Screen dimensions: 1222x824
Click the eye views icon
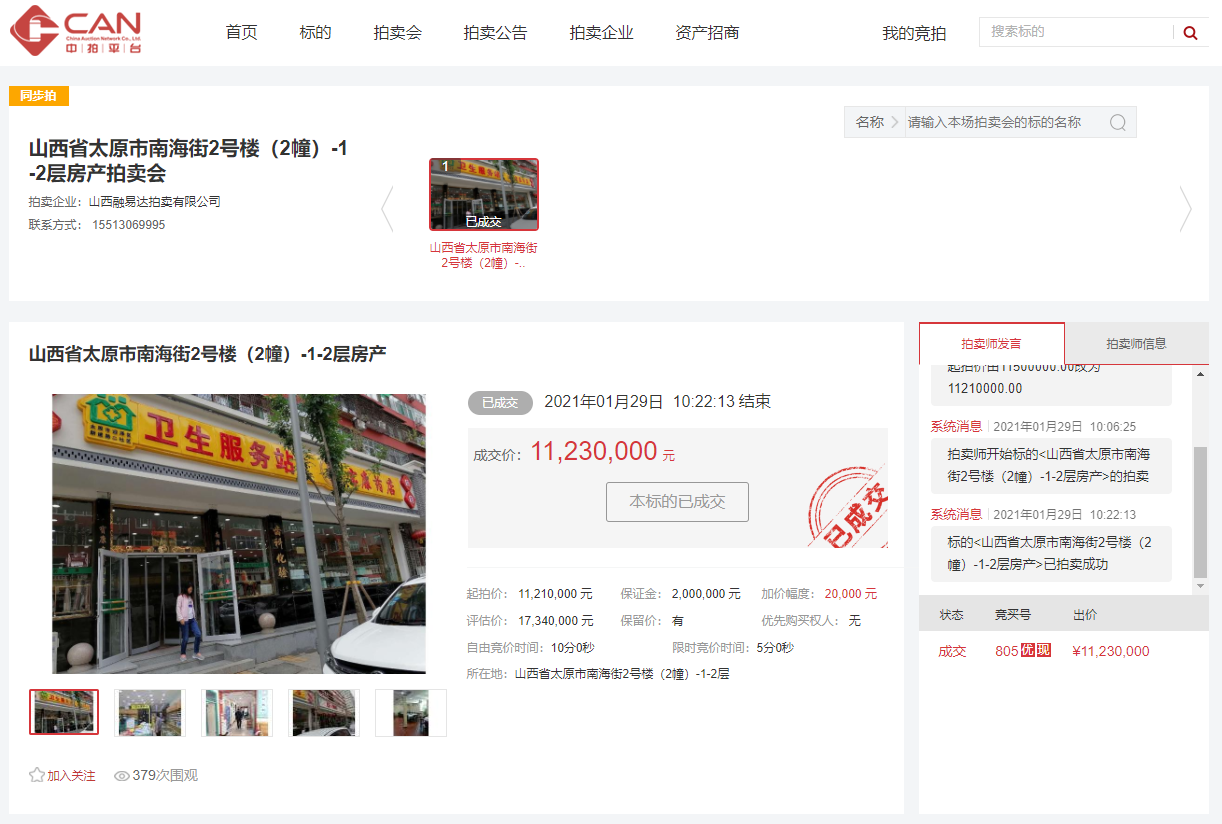[x=122, y=776]
